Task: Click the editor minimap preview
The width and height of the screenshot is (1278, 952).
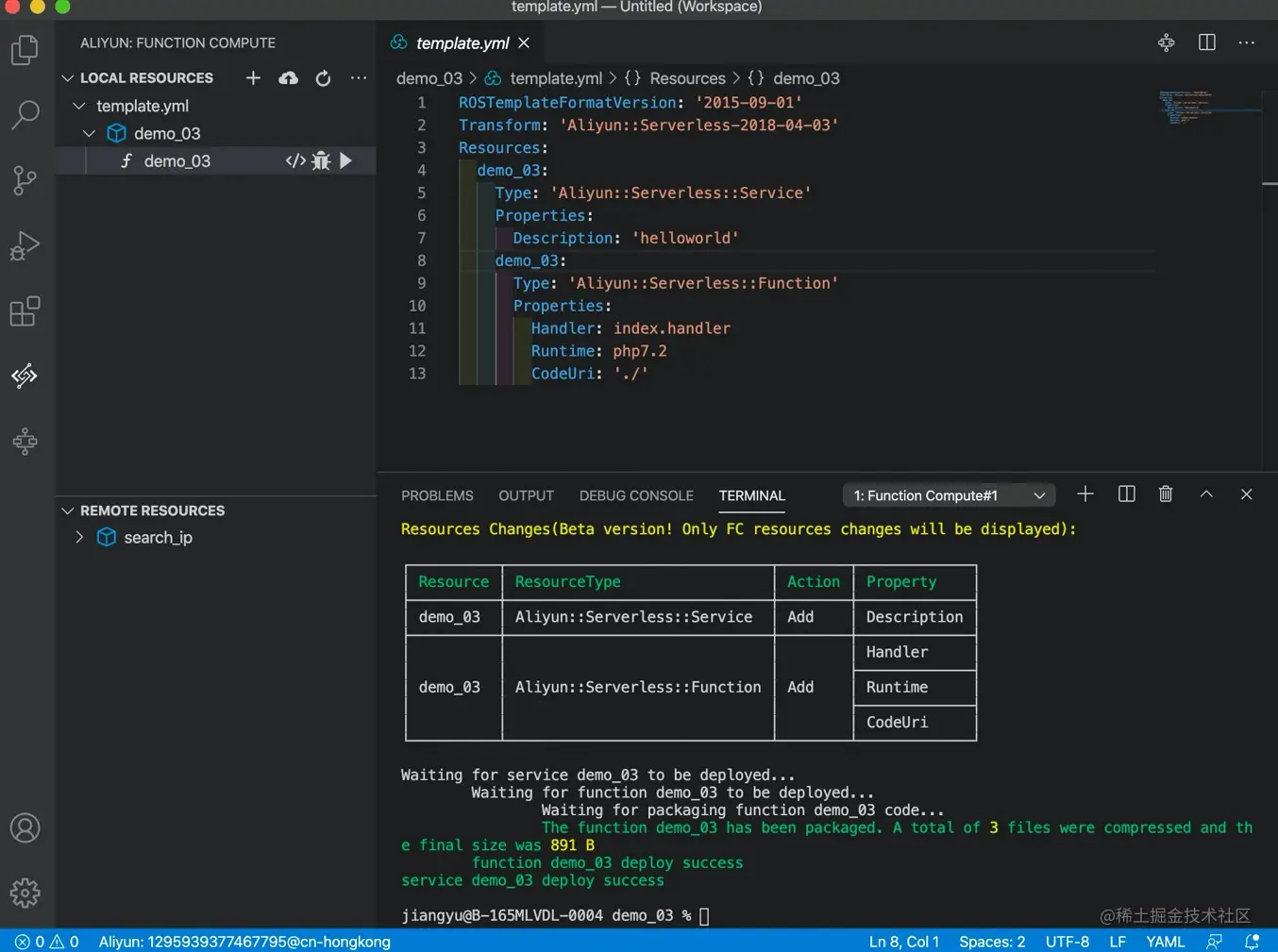Action: coord(1186,107)
